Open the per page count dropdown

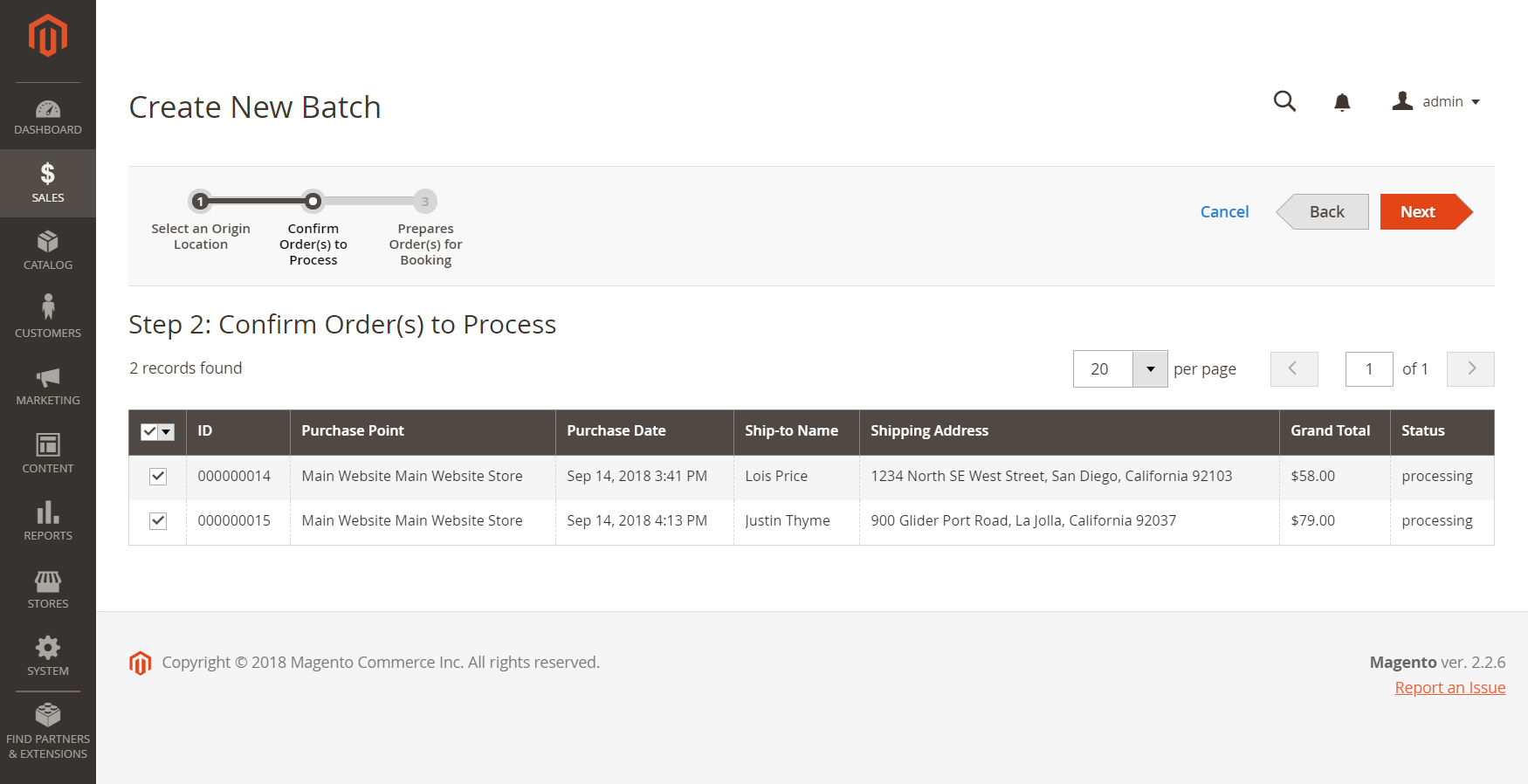(1150, 369)
